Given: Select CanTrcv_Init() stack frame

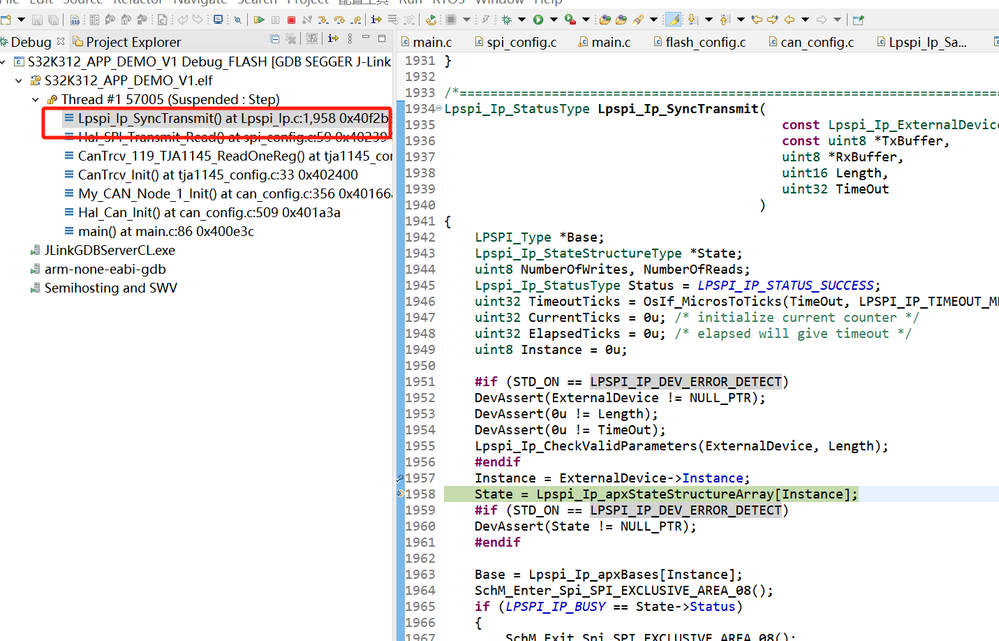Looking at the screenshot, I should [x=211, y=175].
